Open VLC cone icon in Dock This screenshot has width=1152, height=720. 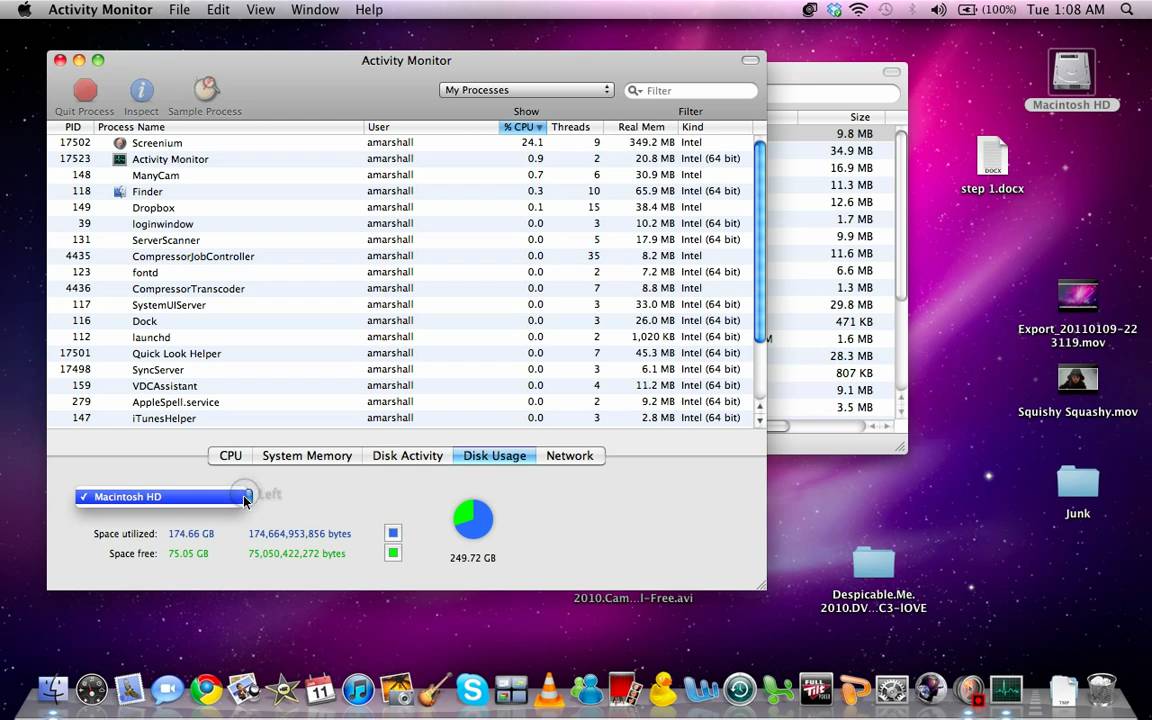(x=549, y=690)
